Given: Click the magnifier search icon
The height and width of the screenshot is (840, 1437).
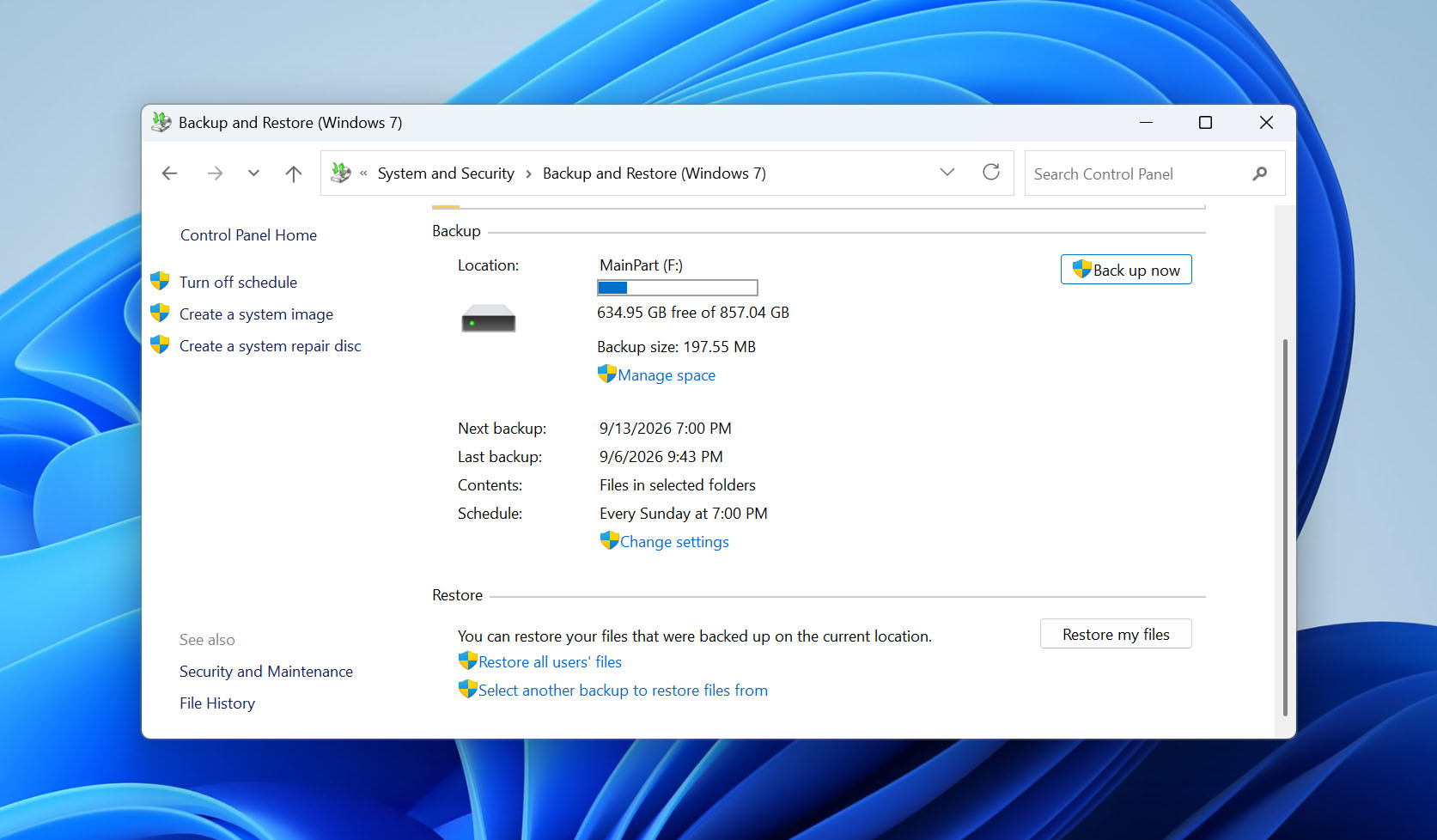Looking at the screenshot, I should pos(1260,173).
